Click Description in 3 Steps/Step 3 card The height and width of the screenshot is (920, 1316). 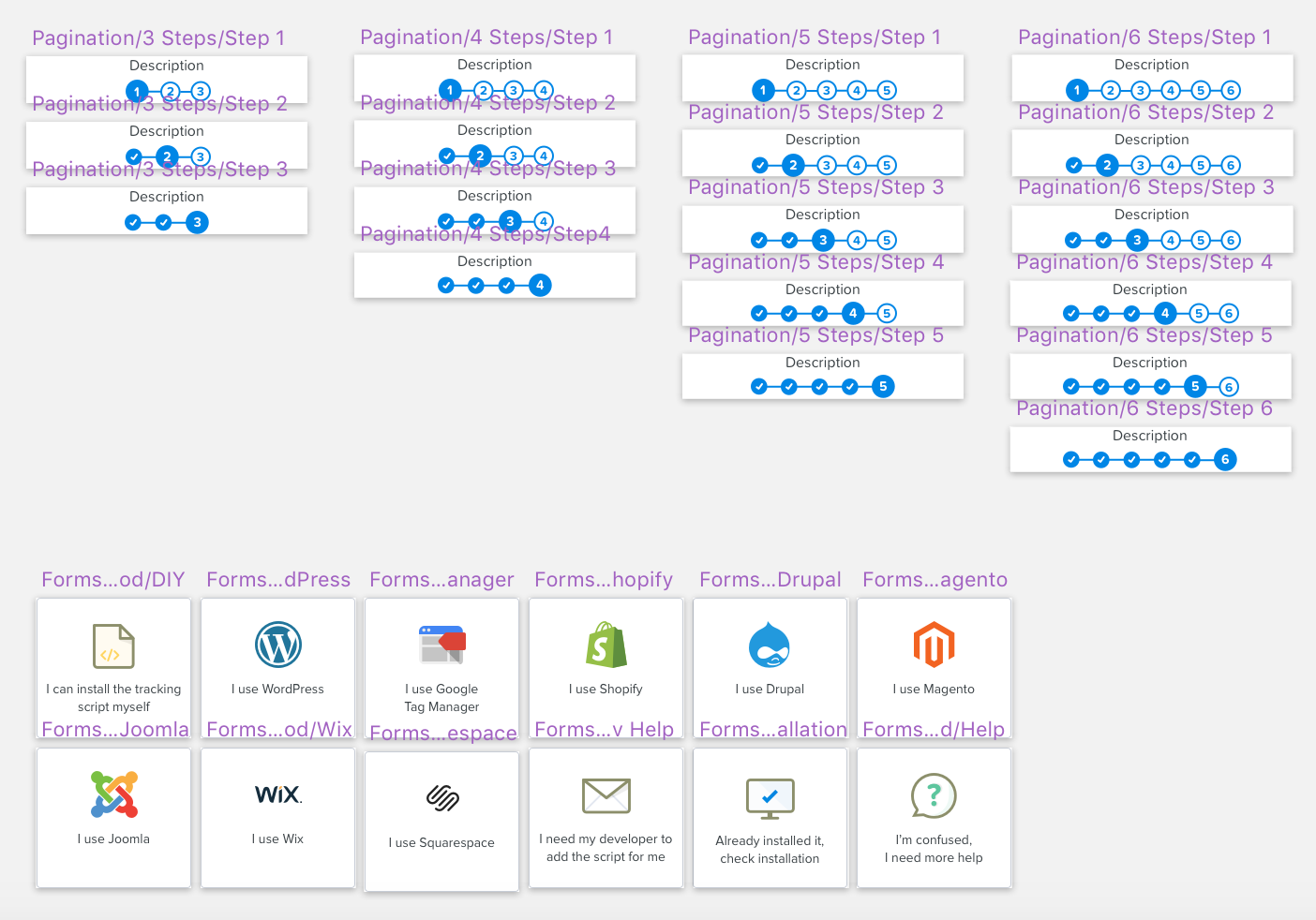pos(167,197)
